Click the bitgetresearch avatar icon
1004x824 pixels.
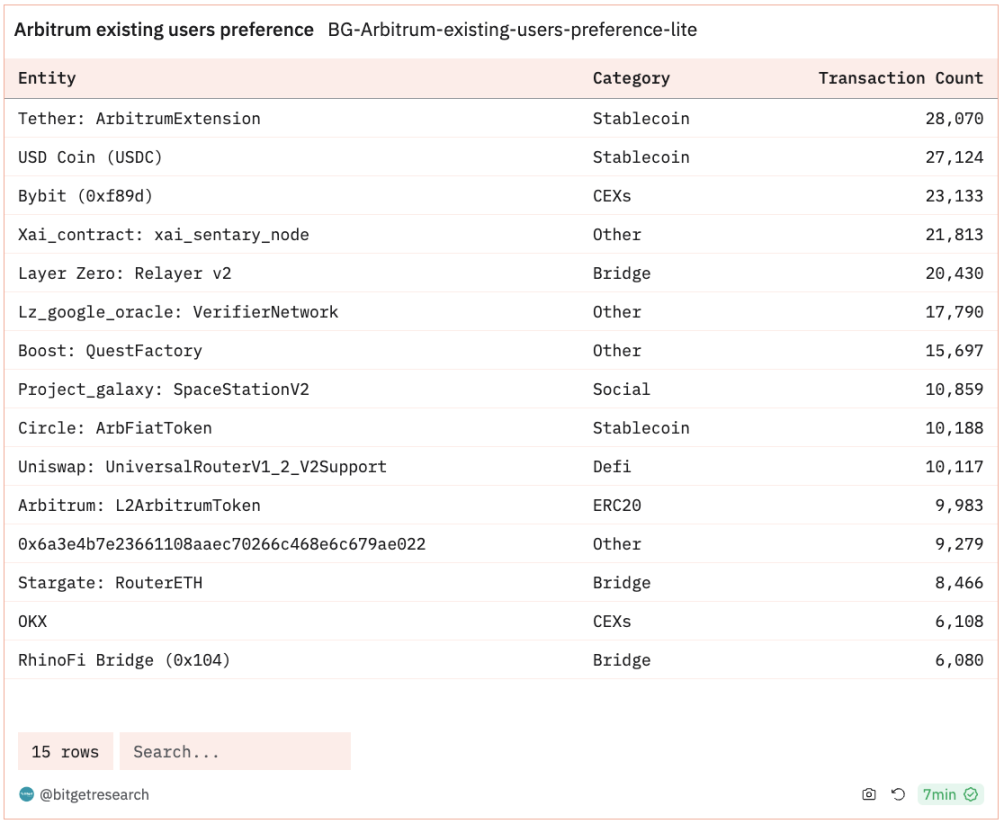26,795
